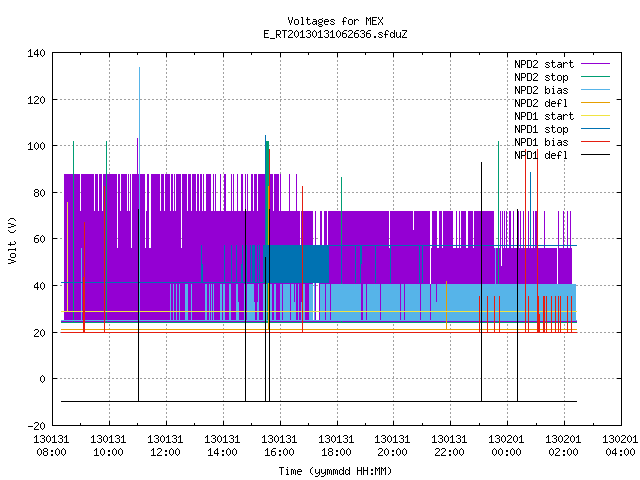Click the x-axis tick '130131 22:00'
The width and height of the screenshot is (640, 480).
click(x=449, y=446)
